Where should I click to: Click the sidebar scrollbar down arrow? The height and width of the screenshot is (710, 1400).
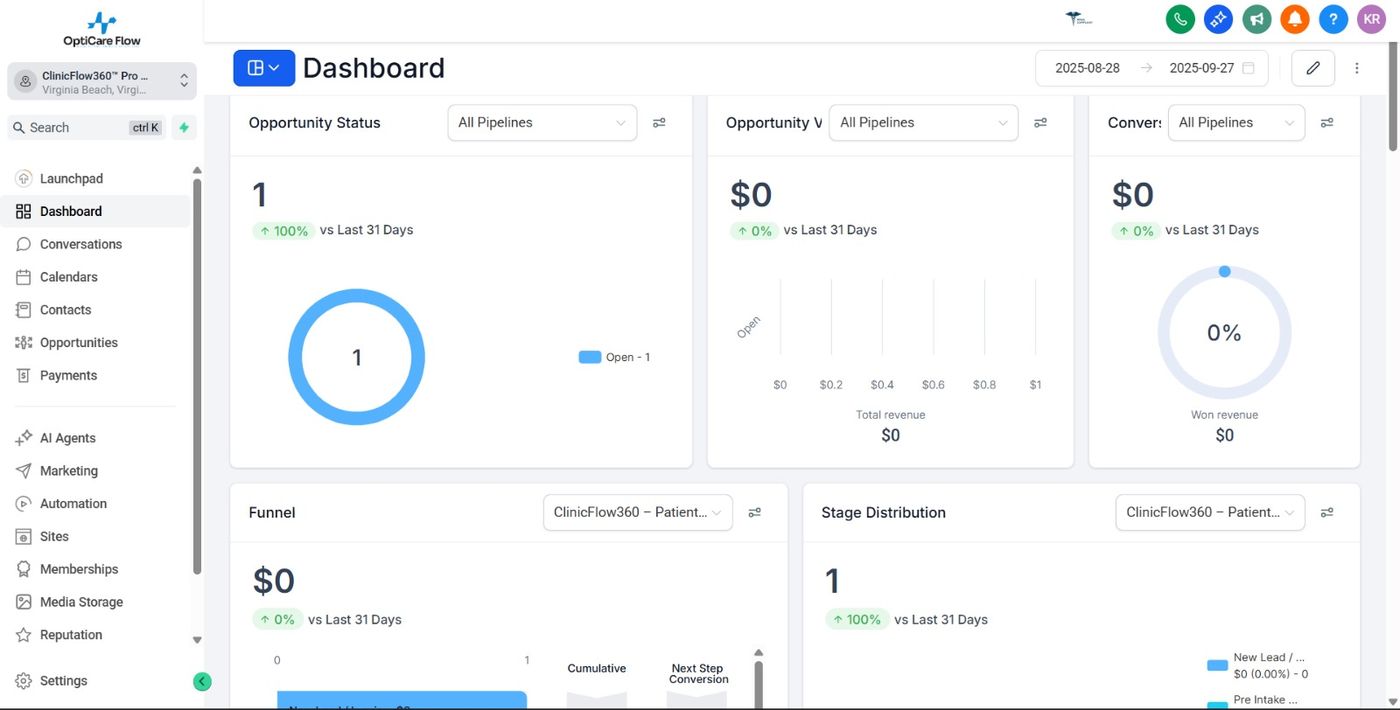point(197,640)
